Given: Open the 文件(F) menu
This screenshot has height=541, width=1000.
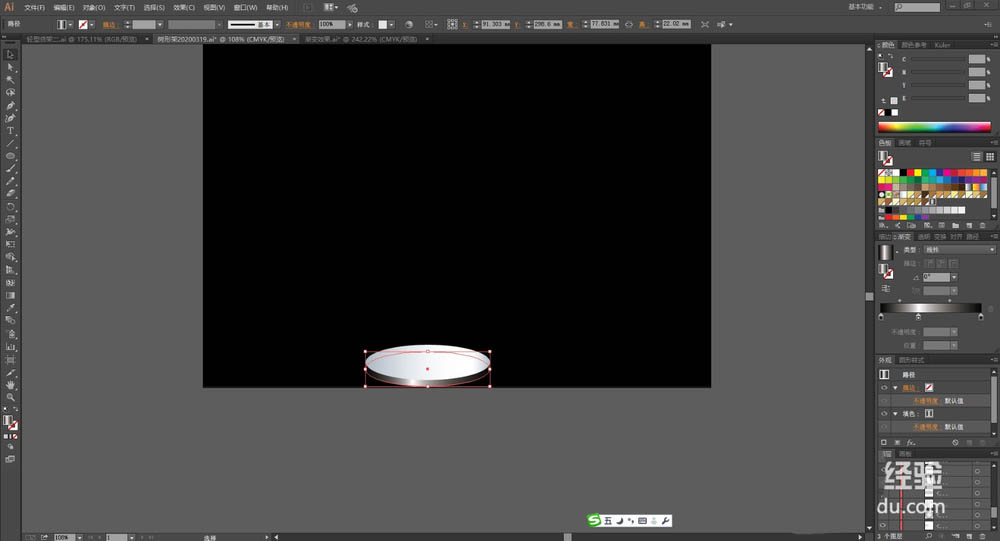Looking at the screenshot, I should 34,8.
